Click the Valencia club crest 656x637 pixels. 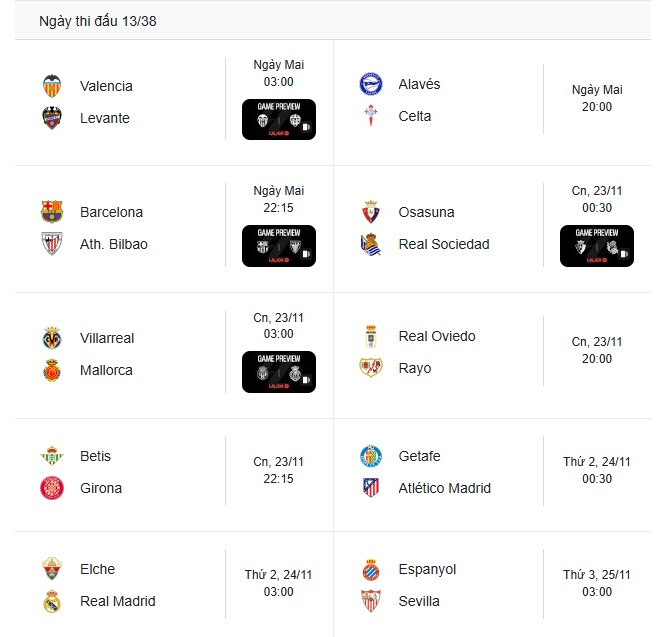click(x=52, y=86)
